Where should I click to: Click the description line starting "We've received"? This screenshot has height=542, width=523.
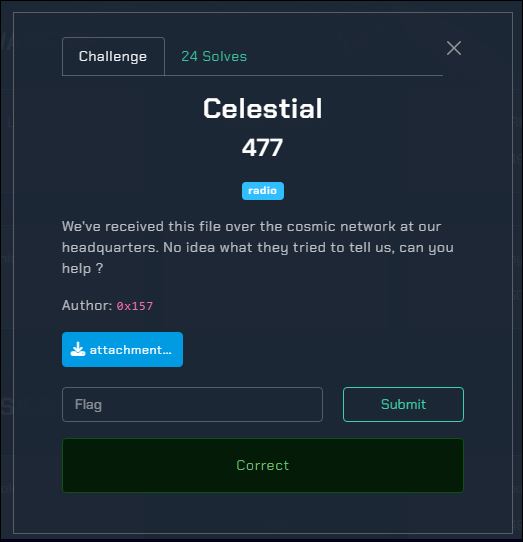click(x=252, y=227)
